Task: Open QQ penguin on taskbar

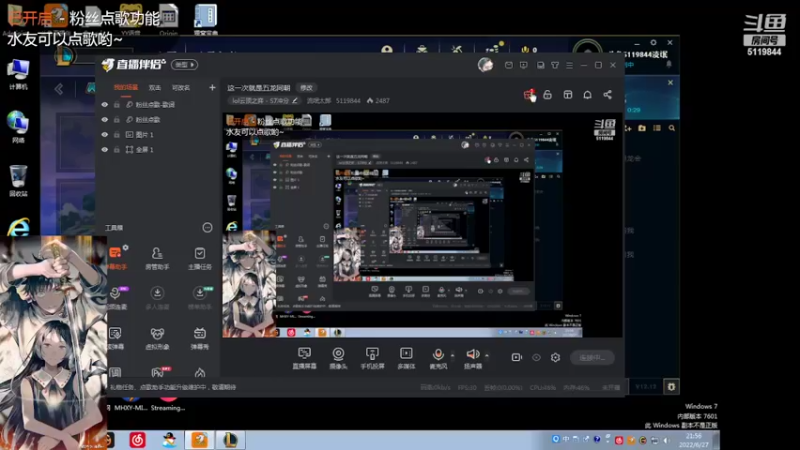Action: 169,439
